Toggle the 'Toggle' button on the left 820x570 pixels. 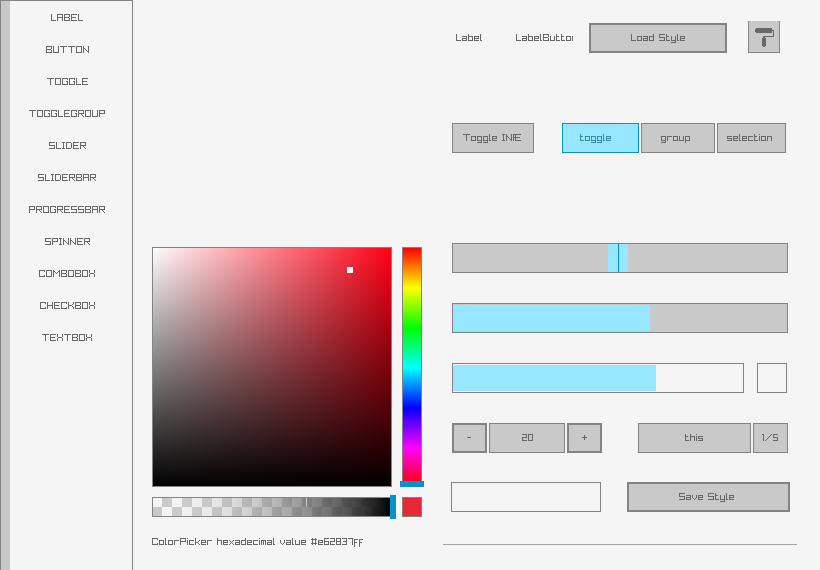pos(493,138)
